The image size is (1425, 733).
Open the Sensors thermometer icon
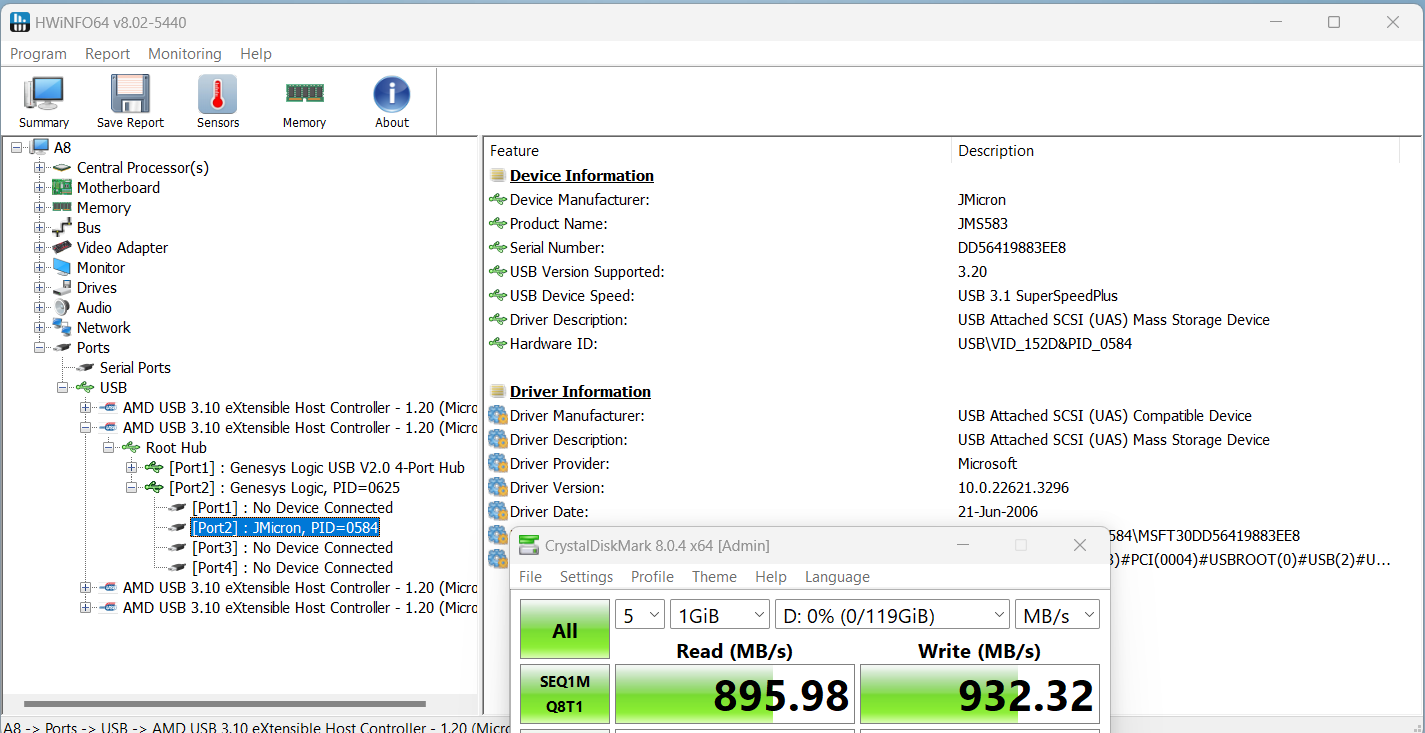pos(218,101)
